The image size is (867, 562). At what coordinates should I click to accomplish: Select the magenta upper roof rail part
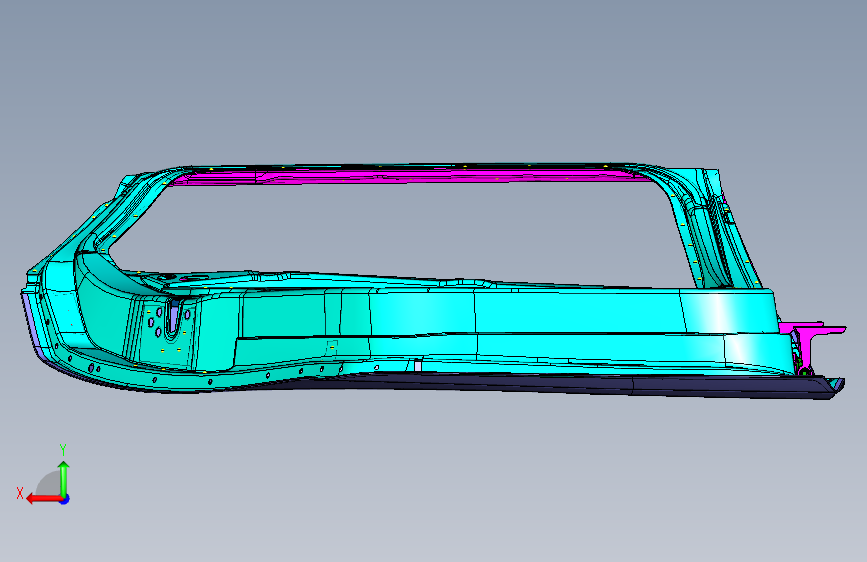[409, 175]
